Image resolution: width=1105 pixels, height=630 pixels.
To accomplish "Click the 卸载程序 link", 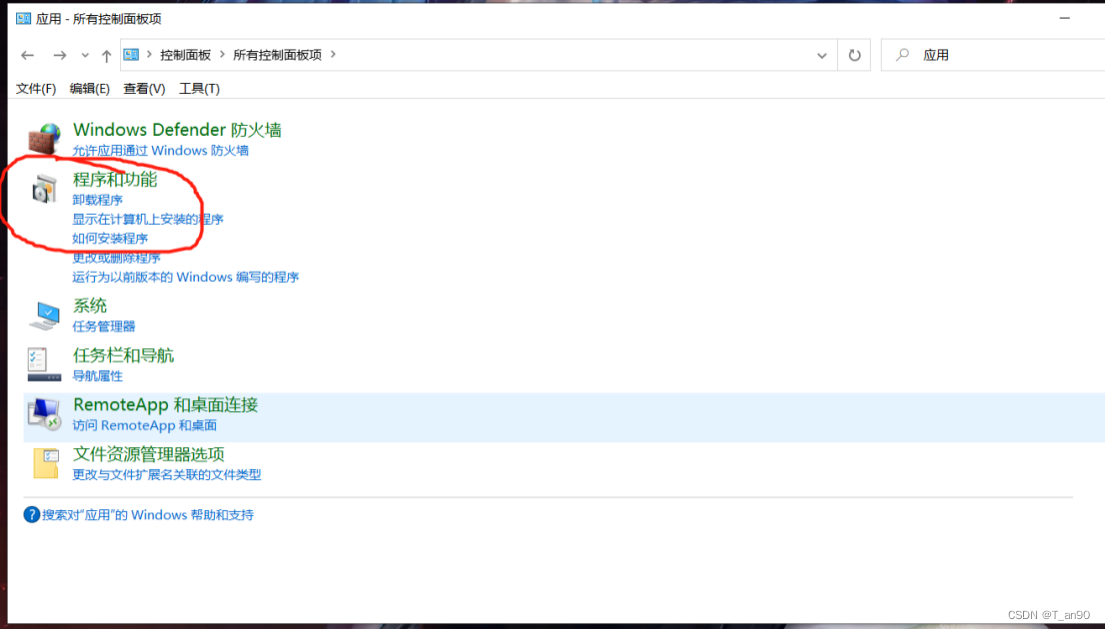I will [97, 199].
